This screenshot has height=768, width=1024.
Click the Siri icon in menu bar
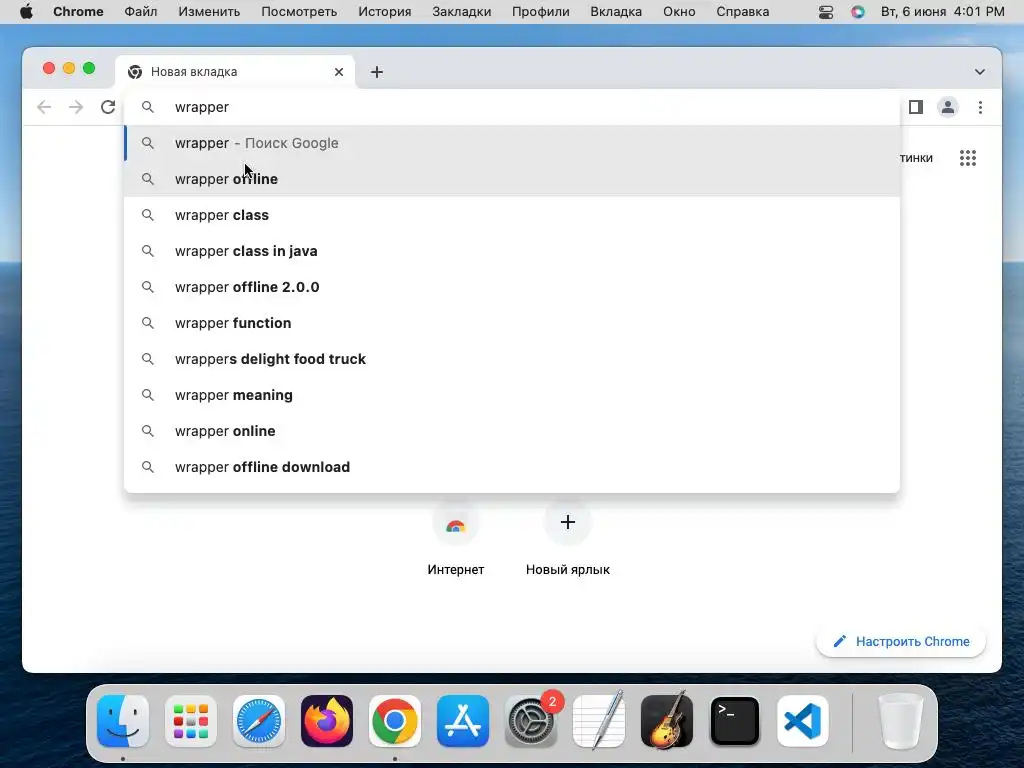pyautogui.click(x=857, y=12)
